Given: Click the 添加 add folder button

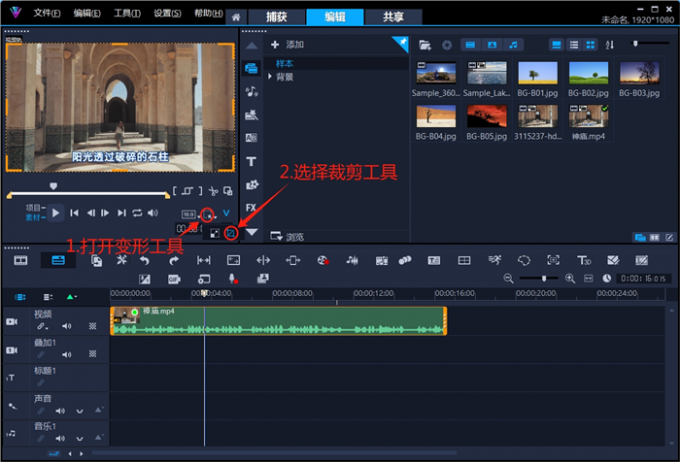Looking at the screenshot, I should pos(288,45).
